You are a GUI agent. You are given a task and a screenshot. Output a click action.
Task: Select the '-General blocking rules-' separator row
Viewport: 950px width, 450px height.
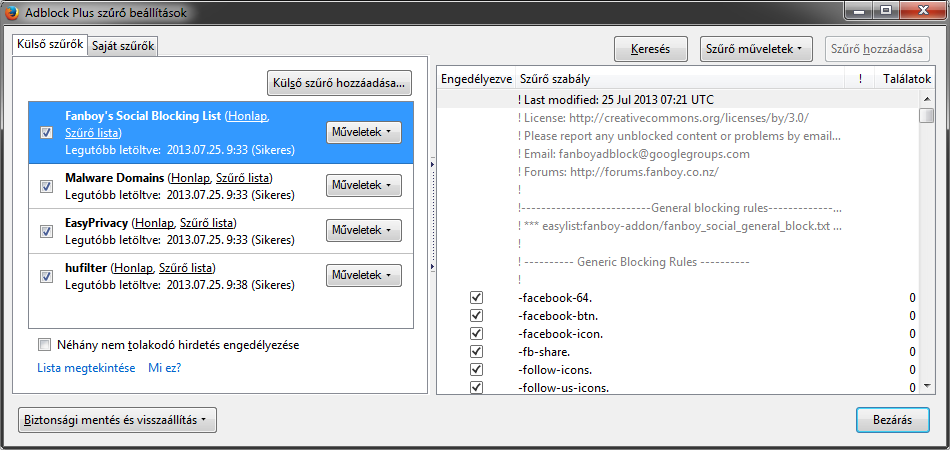coord(677,208)
